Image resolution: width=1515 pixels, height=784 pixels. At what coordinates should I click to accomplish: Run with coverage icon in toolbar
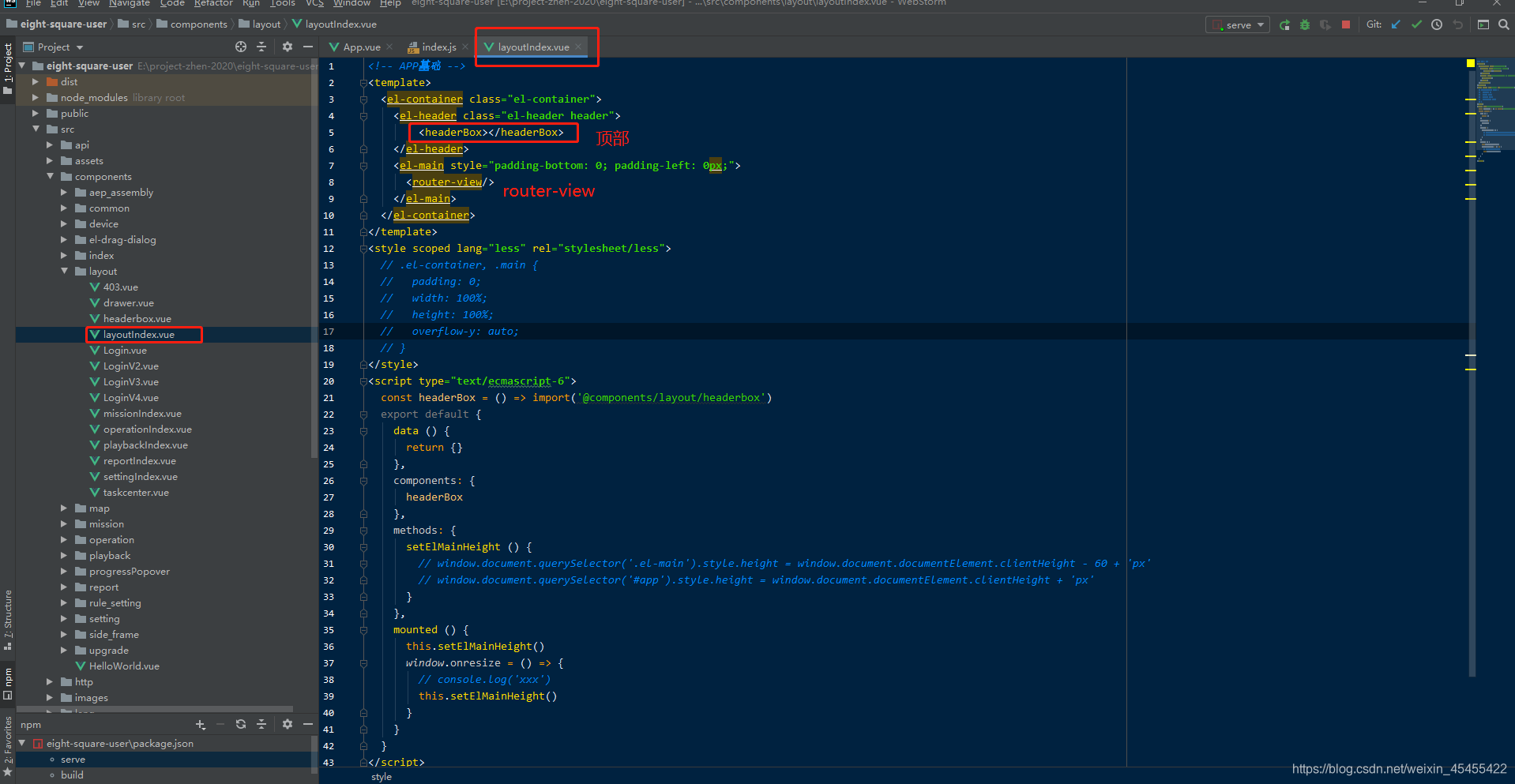click(1325, 25)
